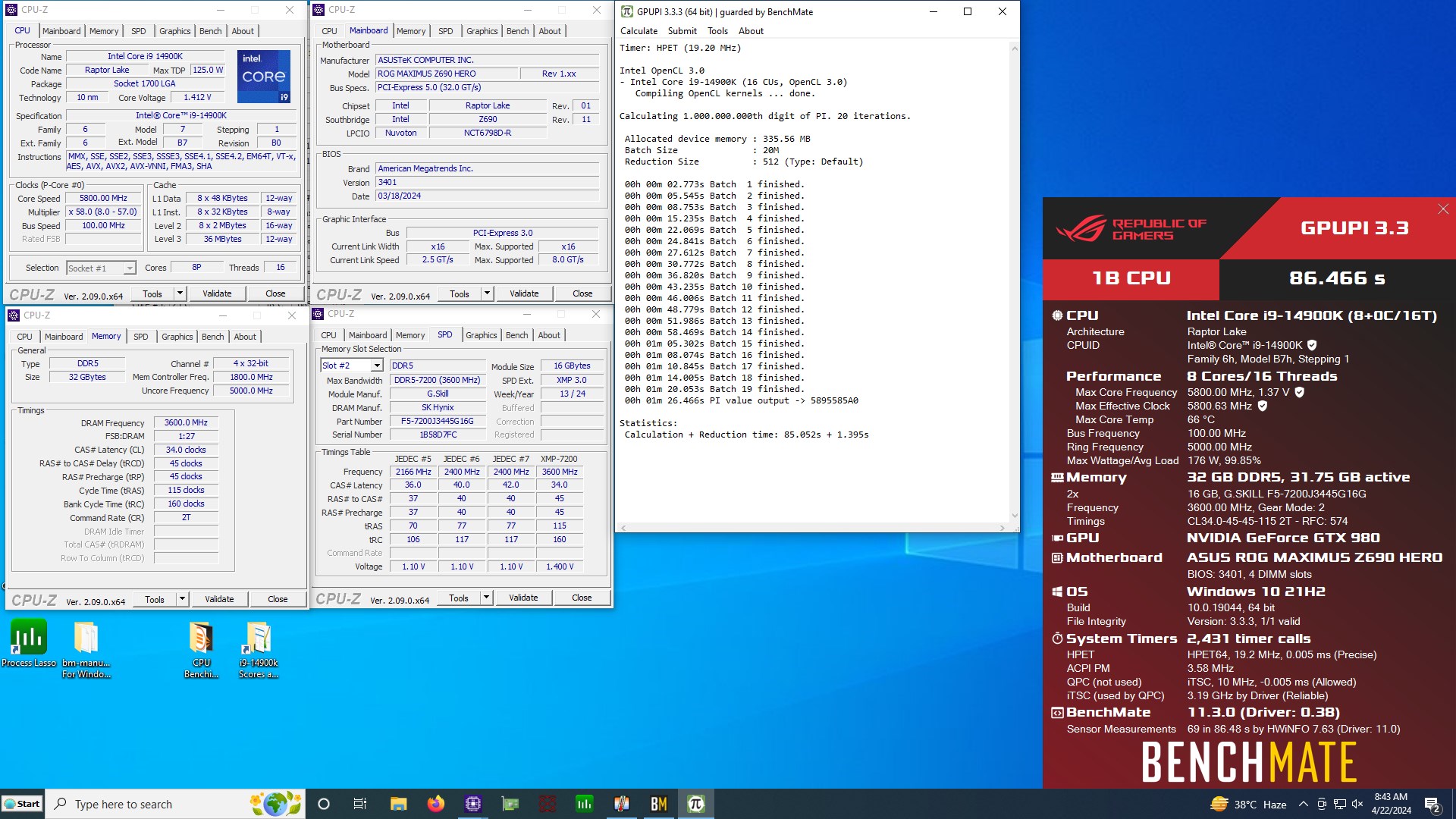Click GPUPI horizontal scrollbar right arrow

coord(1002,528)
